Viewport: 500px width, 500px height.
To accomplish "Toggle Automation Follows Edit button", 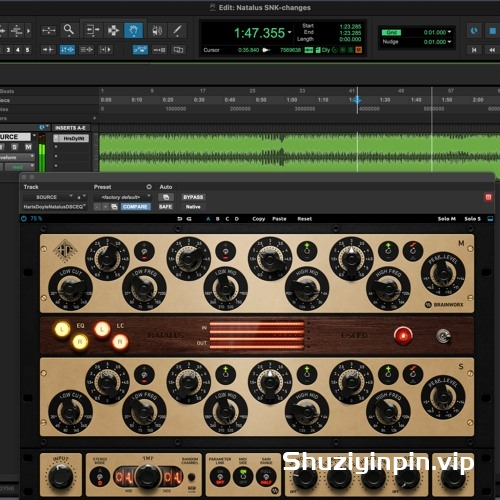I will click(x=140, y=50).
